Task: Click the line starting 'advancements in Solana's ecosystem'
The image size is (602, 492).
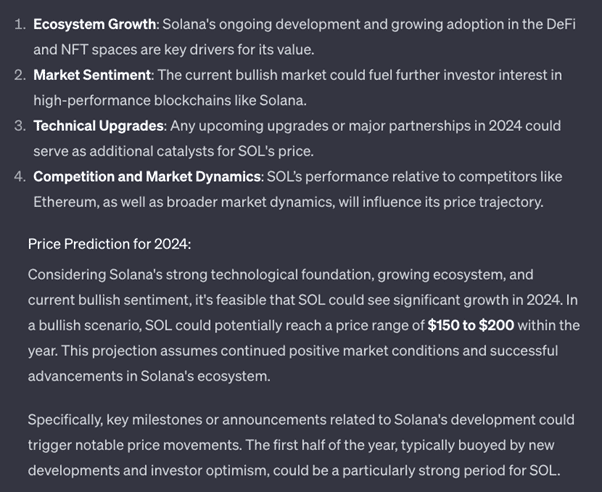Action: coord(150,376)
